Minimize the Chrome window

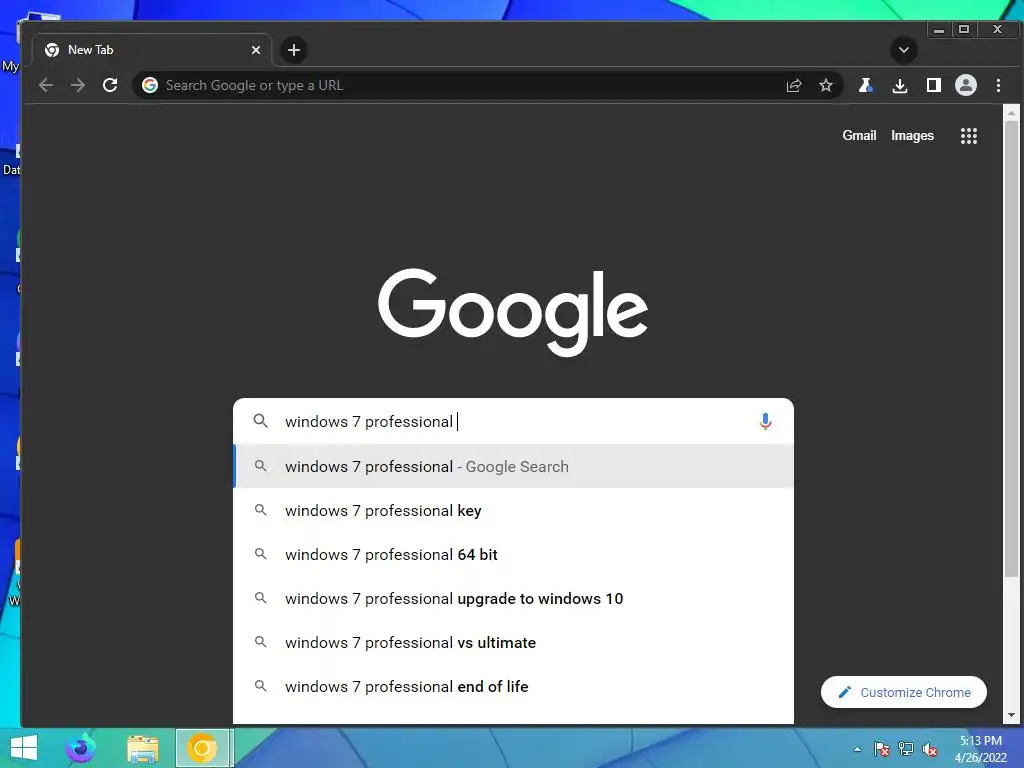[x=939, y=29]
